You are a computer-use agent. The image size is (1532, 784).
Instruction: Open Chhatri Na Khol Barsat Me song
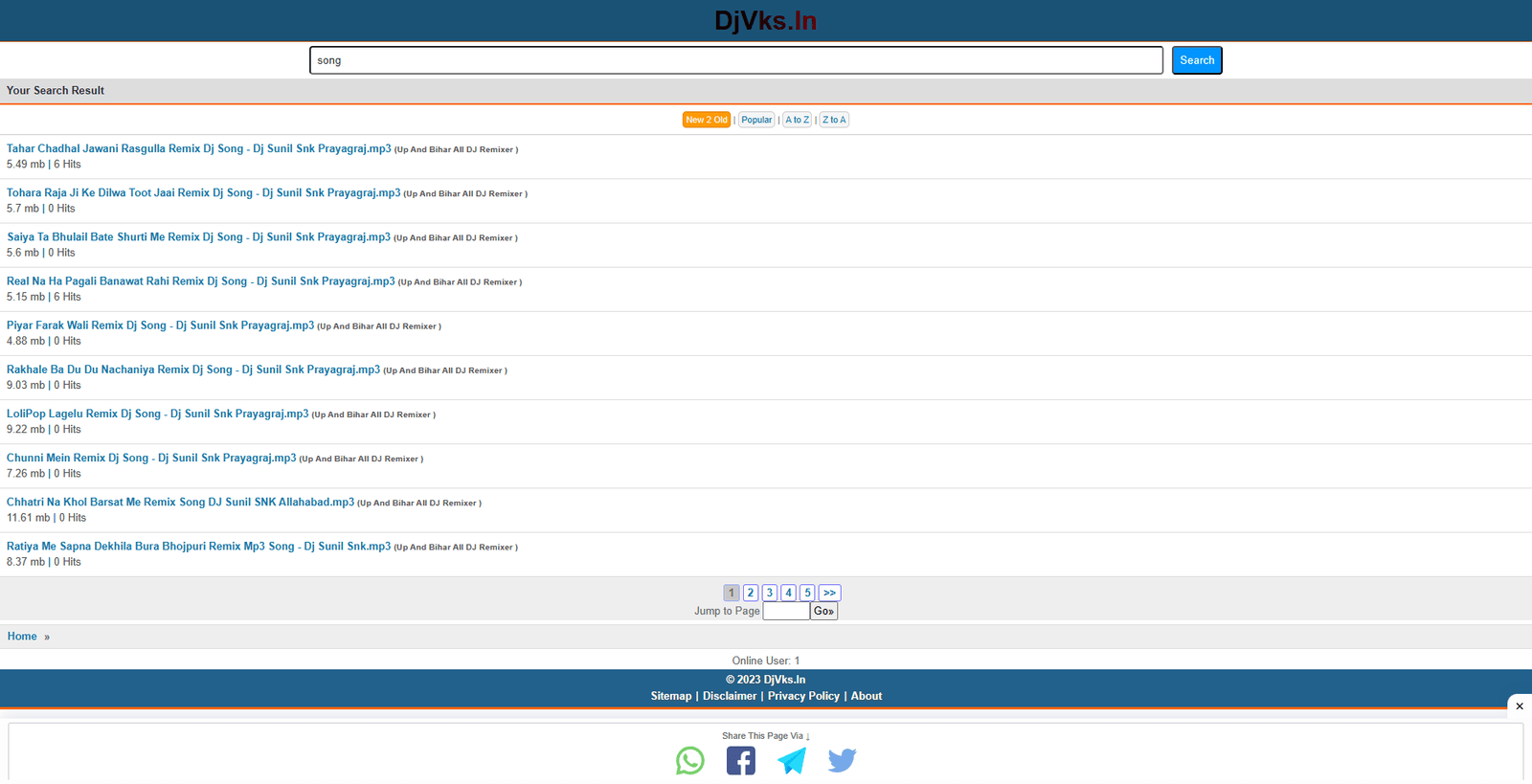pos(181,501)
